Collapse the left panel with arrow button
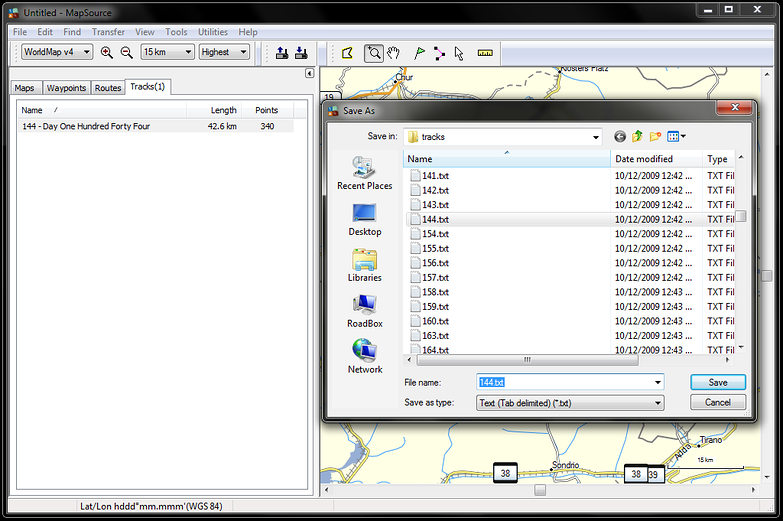This screenshot has height=521, width=783. tap(310, 73)
